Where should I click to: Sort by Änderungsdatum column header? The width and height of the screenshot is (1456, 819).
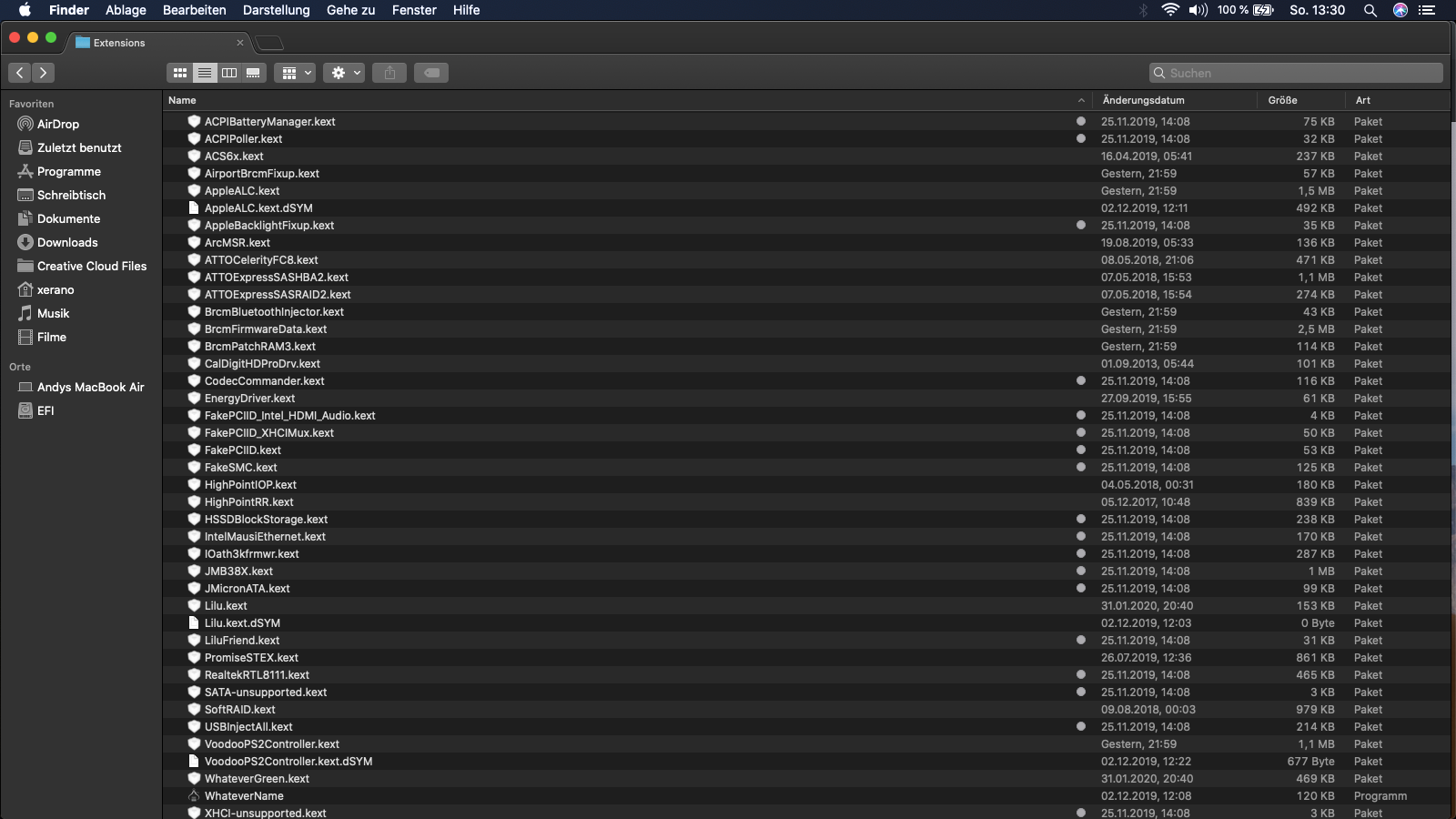click(x=1176, y=100)
